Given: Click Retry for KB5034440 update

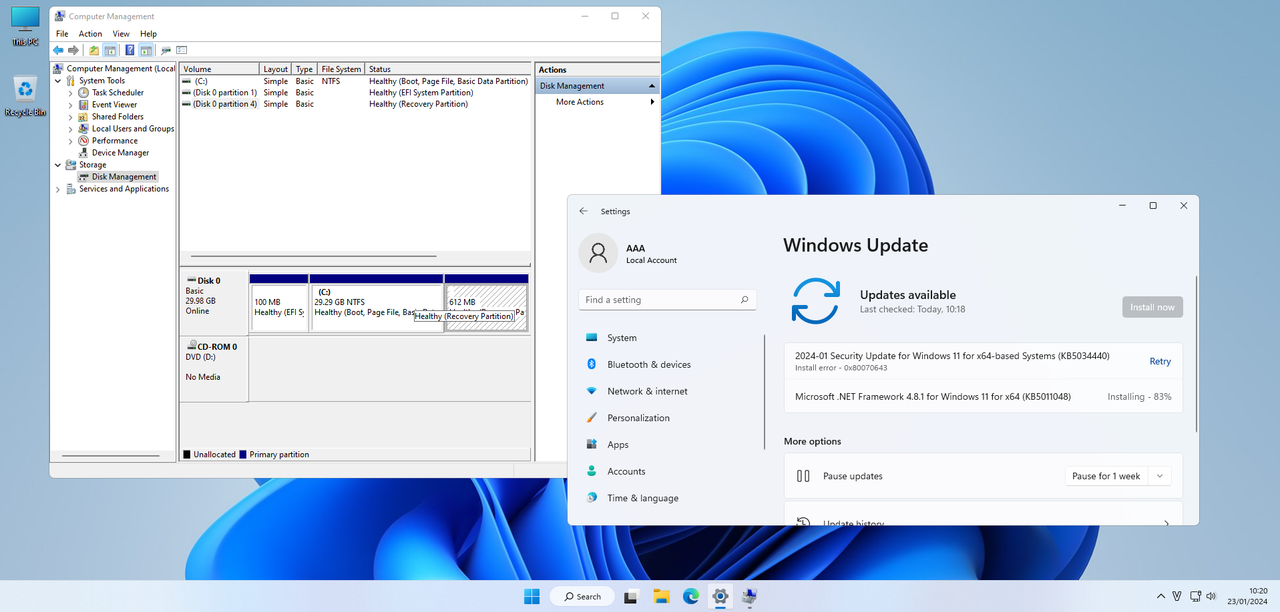Looking at the screenshot, I should pyautogui.click(x=1160, y=361).
